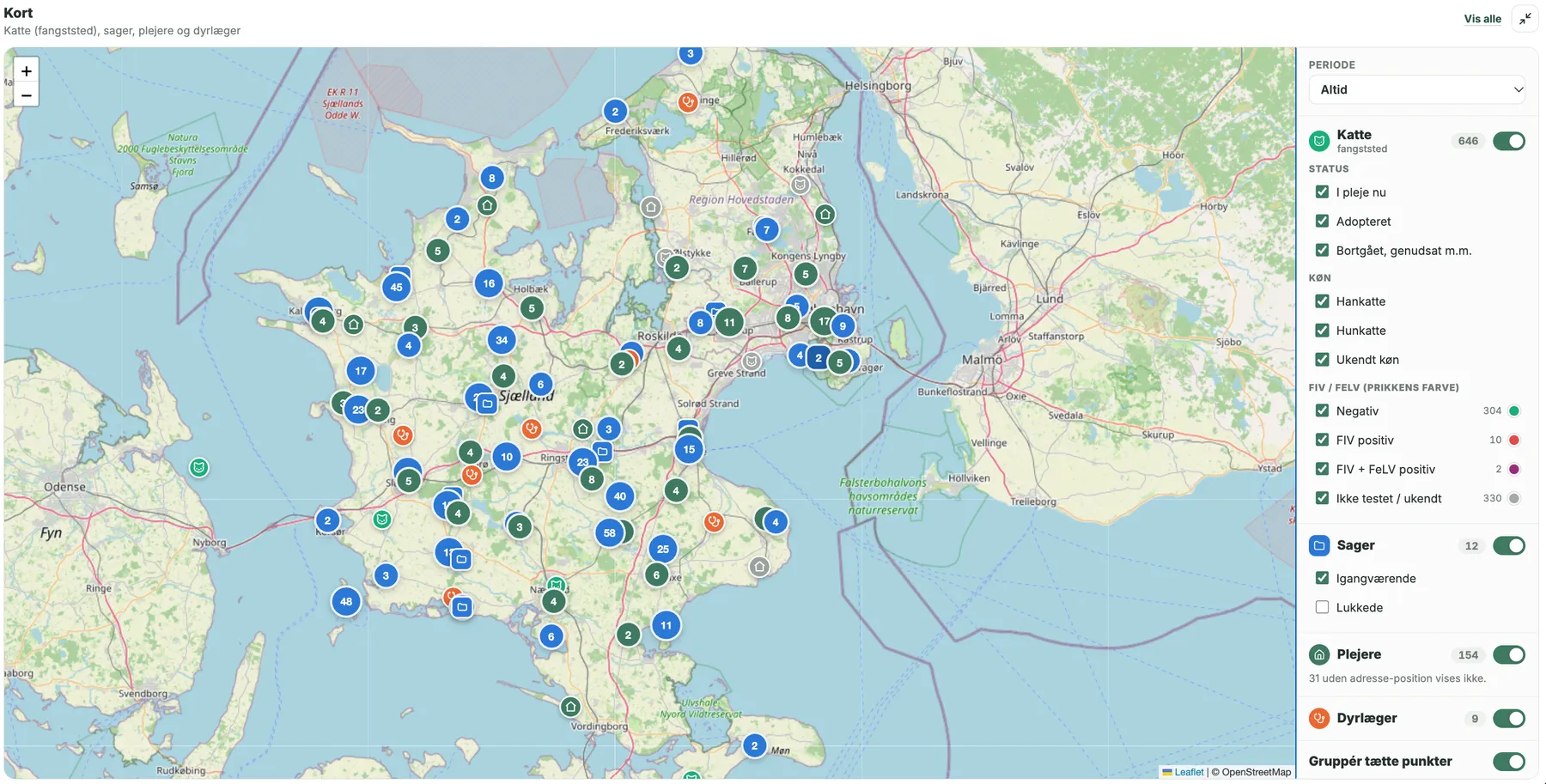This screenshot has width=1546, height=784.
Task: Click the green foster home marker near Vordingborg
Action: click(x=570, y=707)
